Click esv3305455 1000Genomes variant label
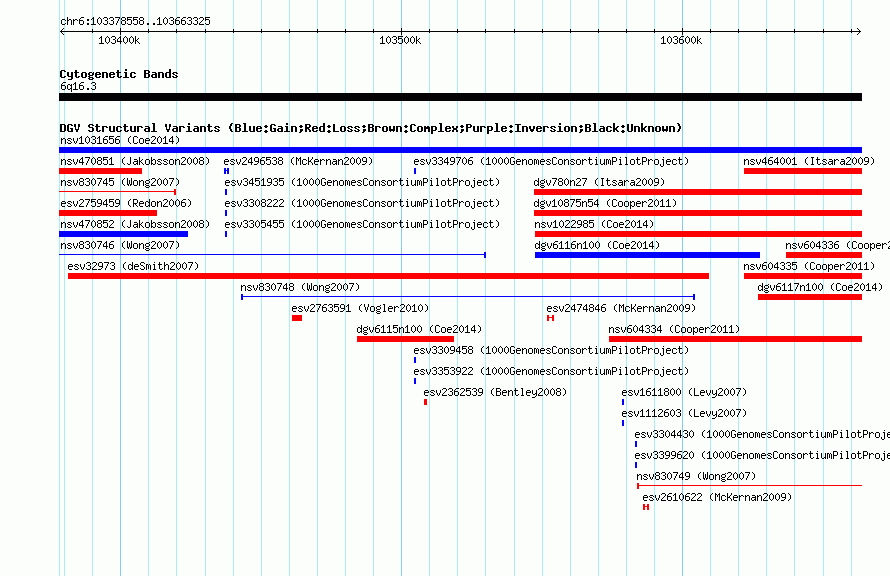Viewport: 890px width, 576px height. (362, 224)
